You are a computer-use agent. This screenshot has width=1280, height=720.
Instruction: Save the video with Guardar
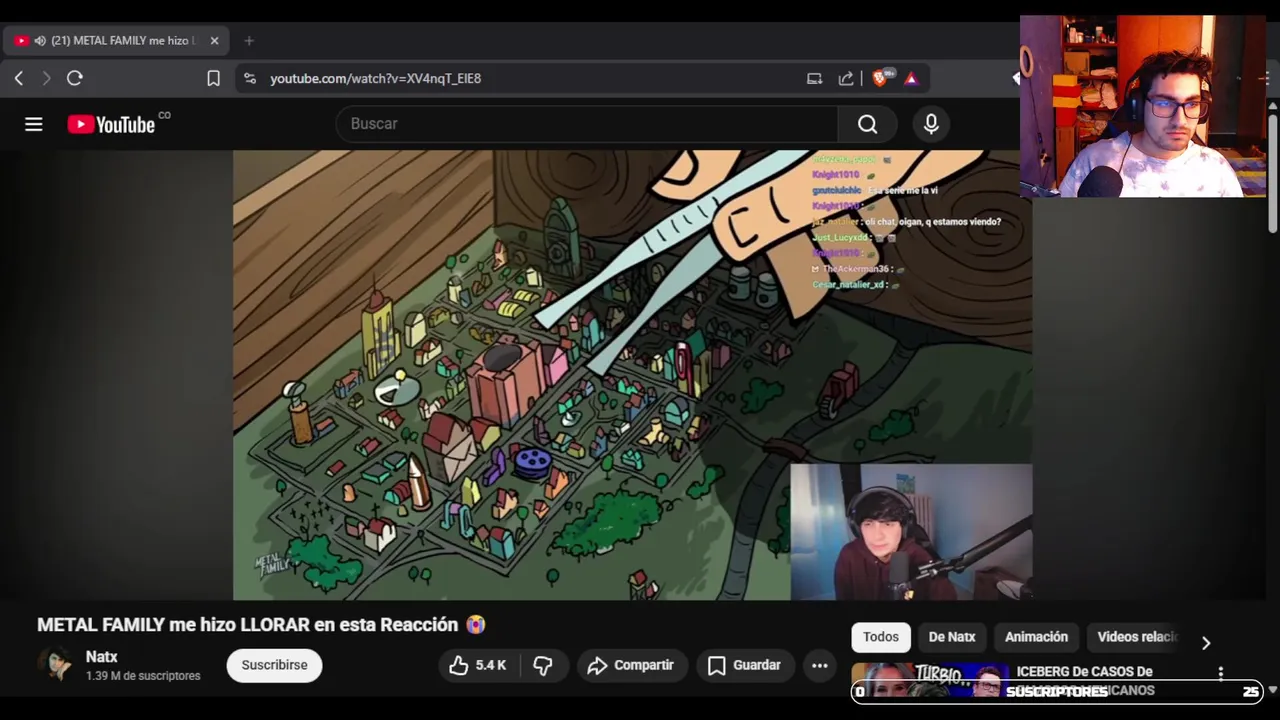click(x=744, y=665)
